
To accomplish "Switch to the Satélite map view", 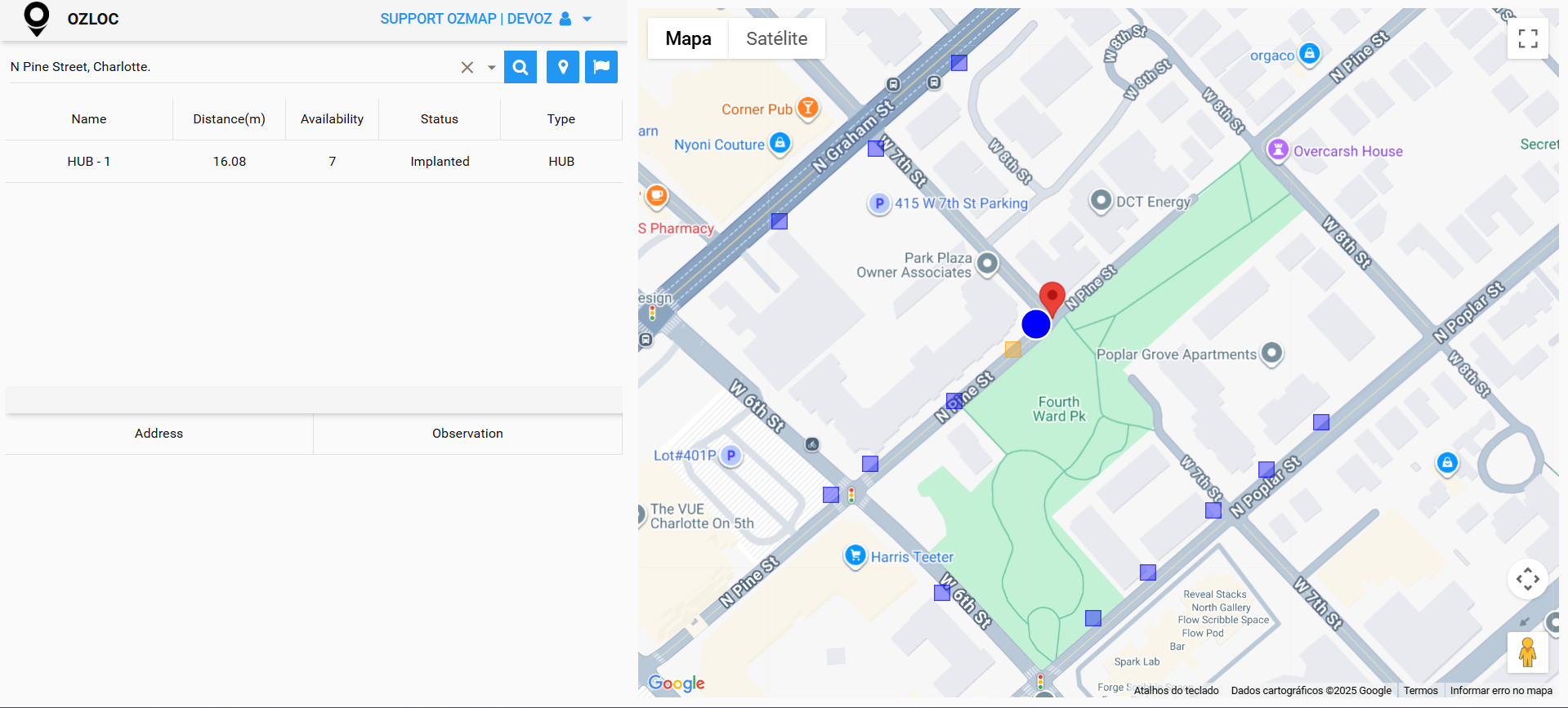I will (x=776, y=38).
